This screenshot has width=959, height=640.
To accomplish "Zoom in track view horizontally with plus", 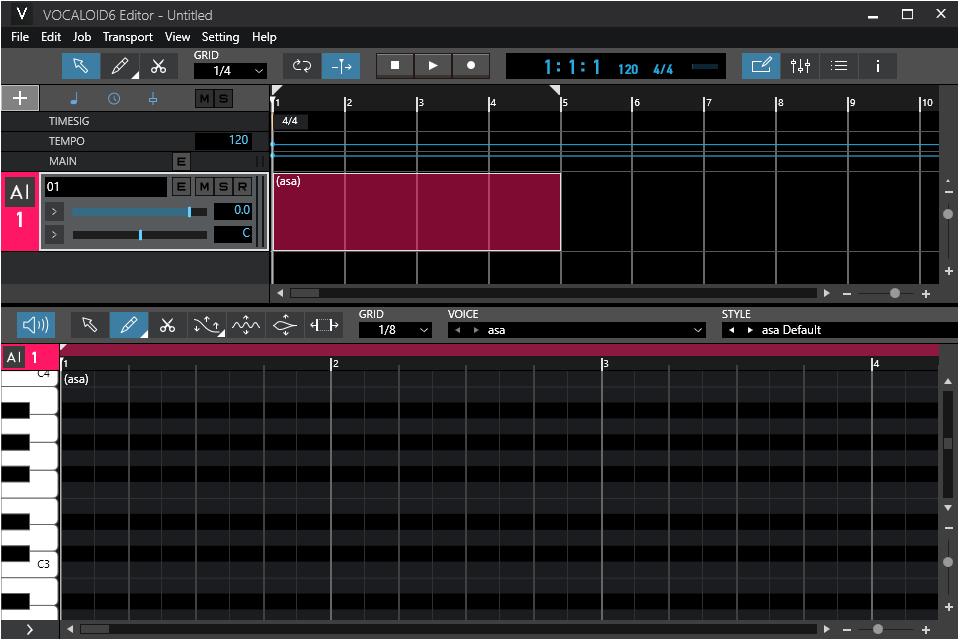I will tap(926, 294).
